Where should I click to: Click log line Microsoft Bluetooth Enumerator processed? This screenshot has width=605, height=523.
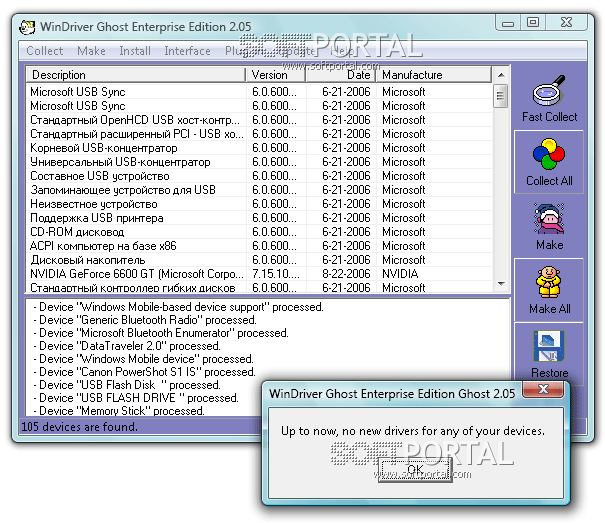pos(161,333)
